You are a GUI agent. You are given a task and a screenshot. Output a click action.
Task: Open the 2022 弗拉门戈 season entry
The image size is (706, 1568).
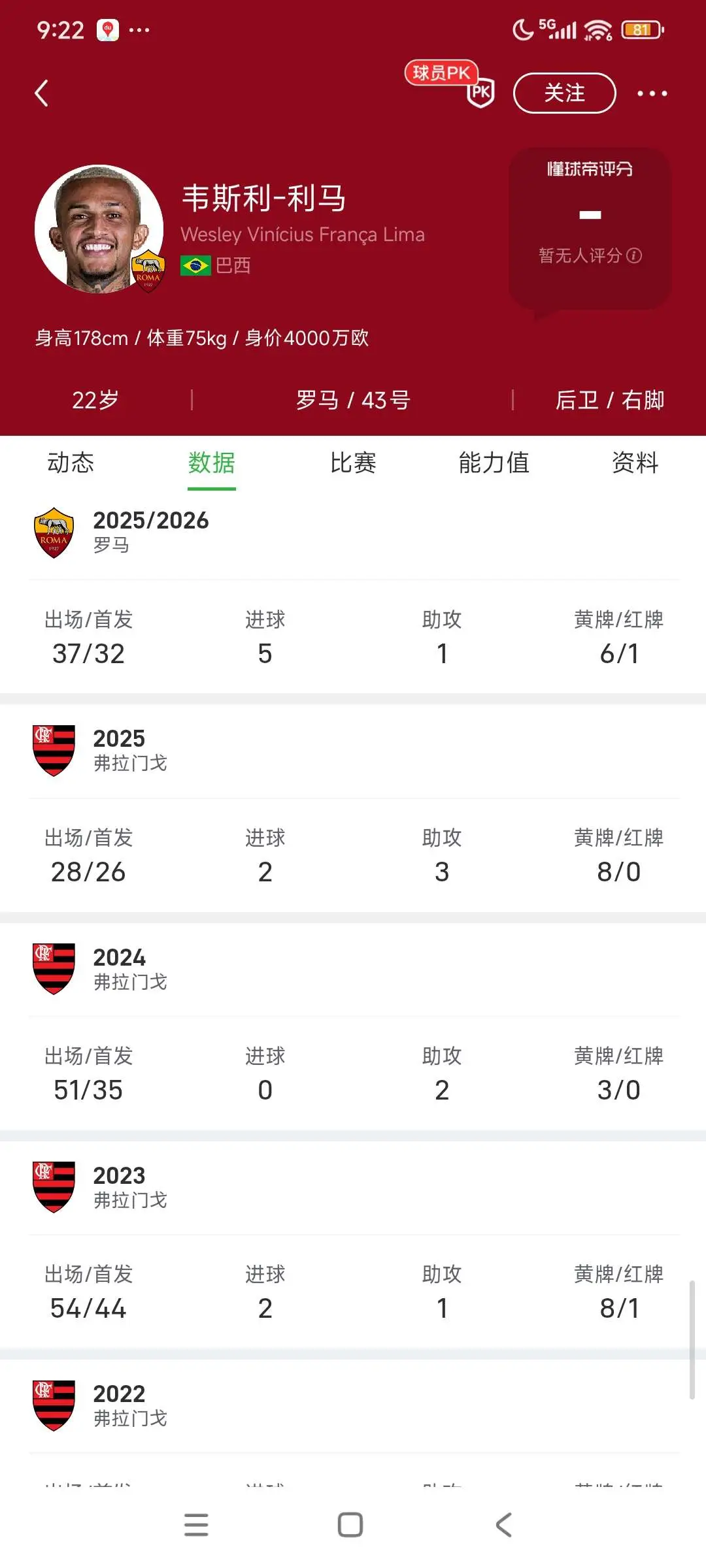click(353, 1405)
